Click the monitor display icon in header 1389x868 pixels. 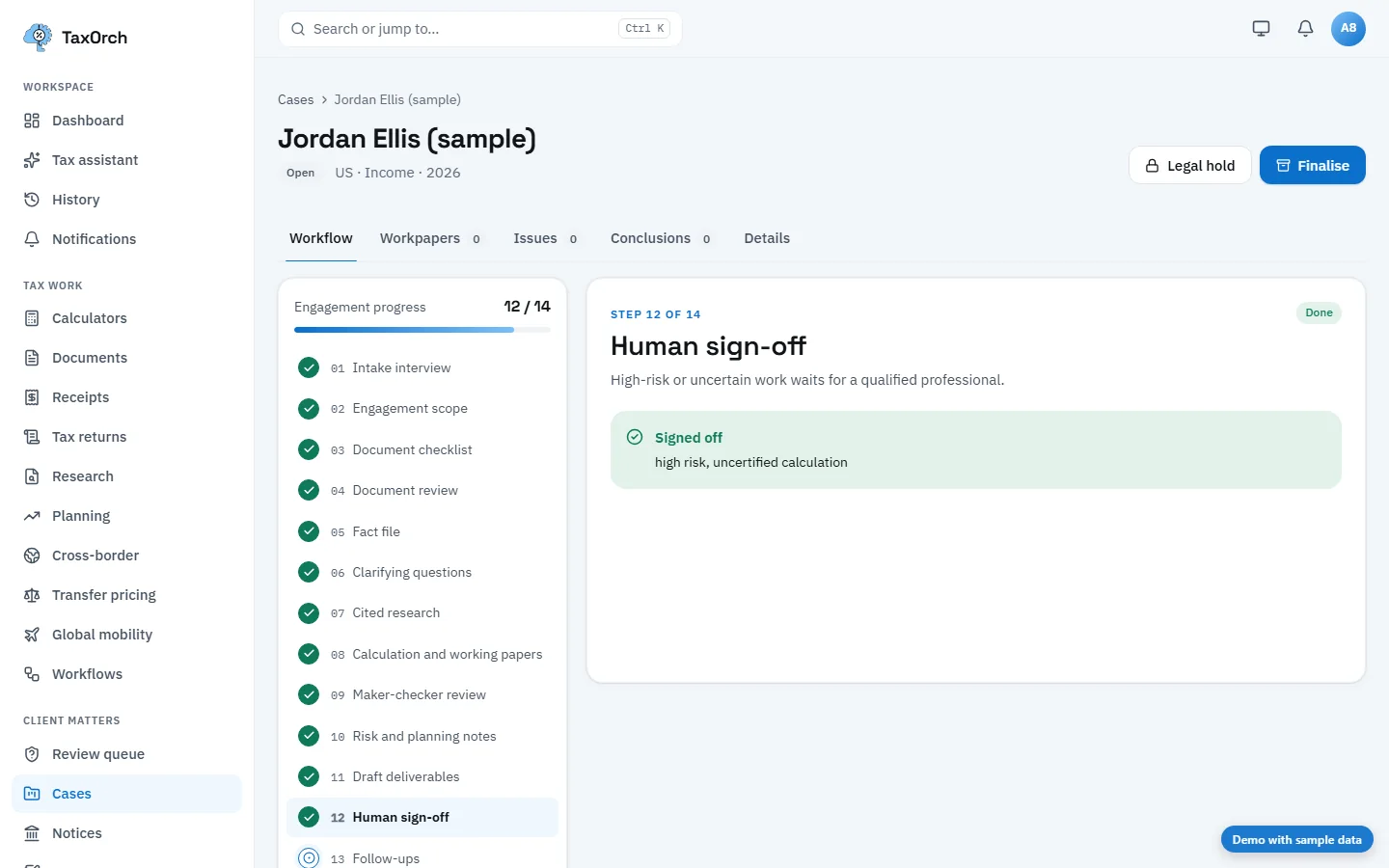coord(1261,28)
